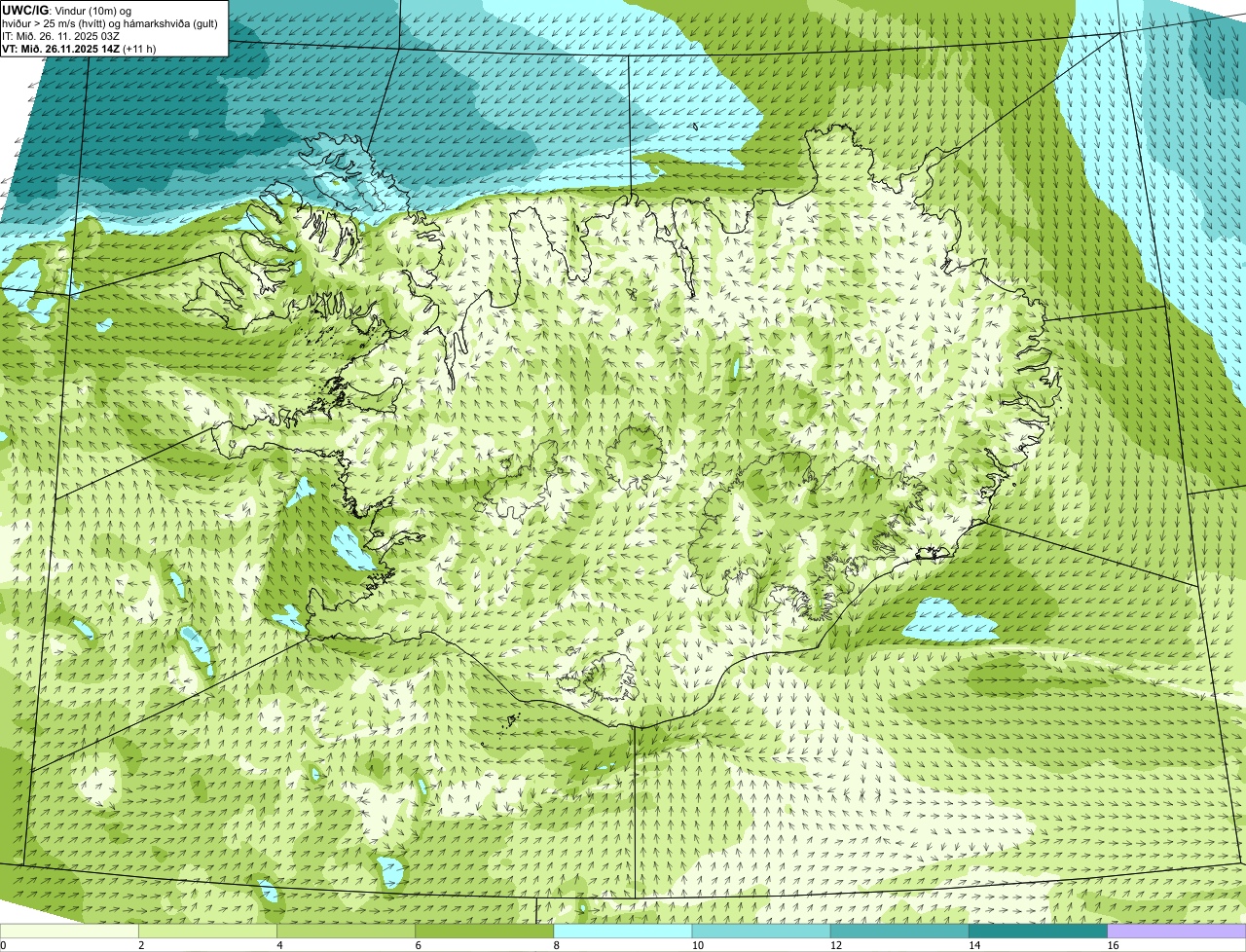Click the '6' label on the wind scale

click(x=418, y=945)
